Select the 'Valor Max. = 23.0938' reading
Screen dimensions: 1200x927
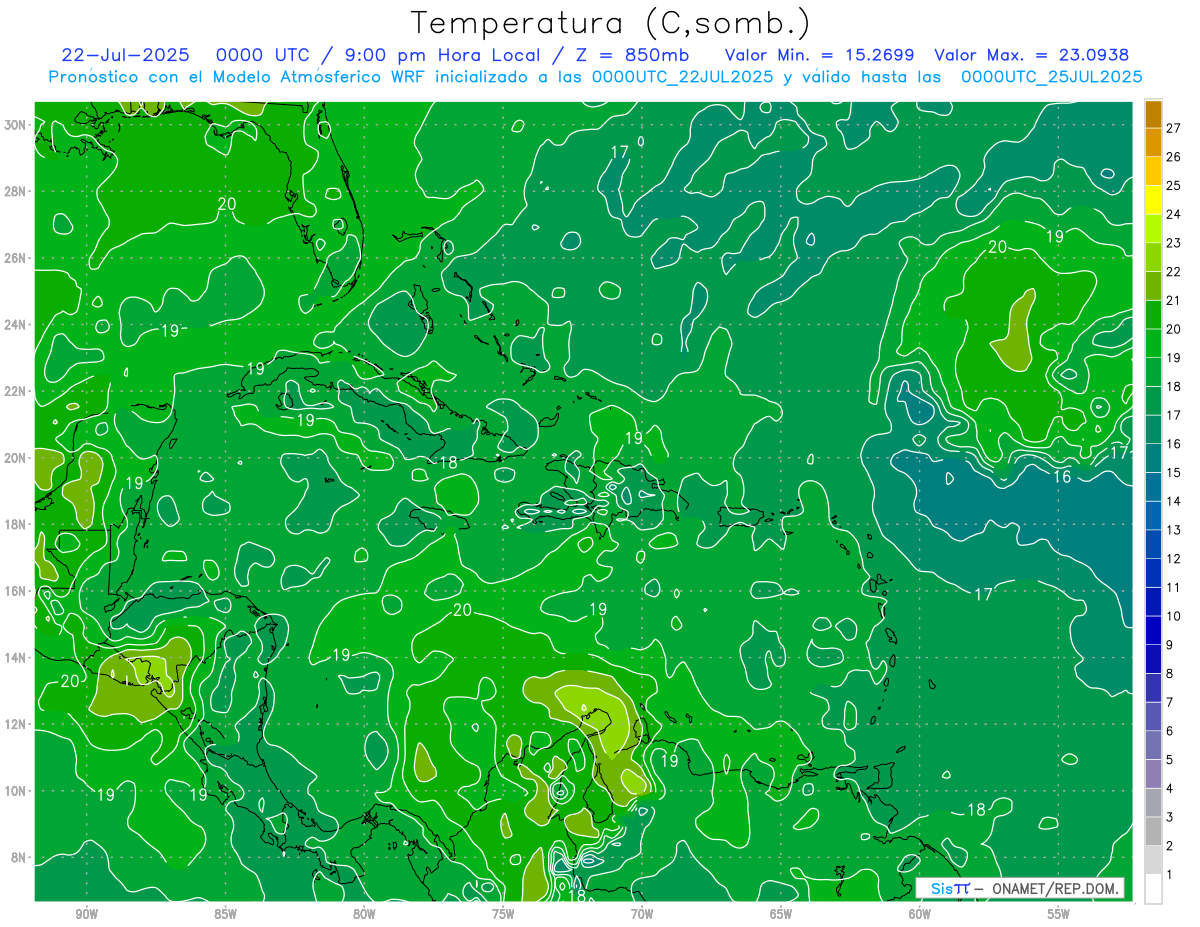pyautogui.click(x=1031, y=55)
